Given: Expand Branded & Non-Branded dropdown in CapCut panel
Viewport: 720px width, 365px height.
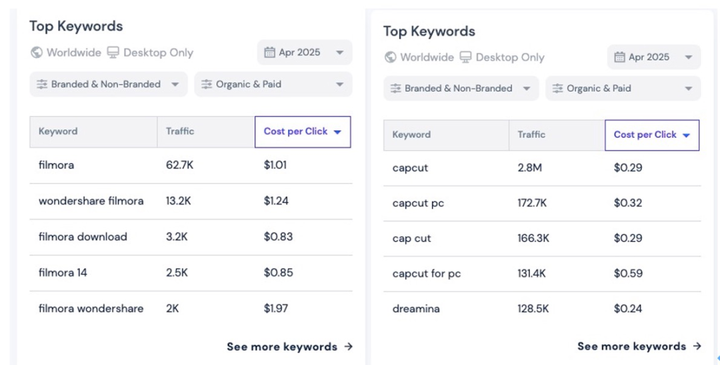Looking at the screenshot, I should pos(461,88).
